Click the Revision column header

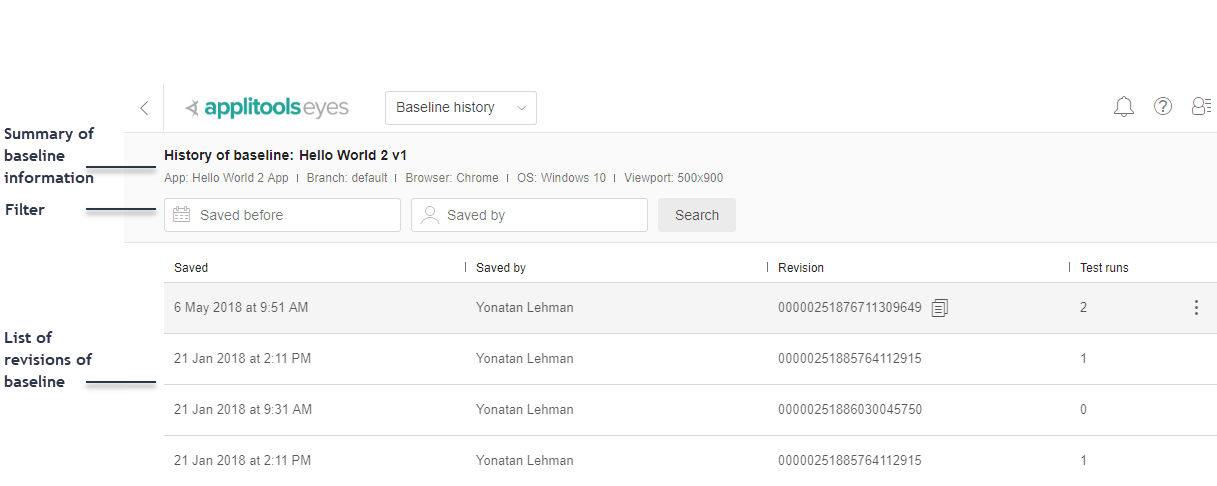pyautogui.click(x=801, y=268)
